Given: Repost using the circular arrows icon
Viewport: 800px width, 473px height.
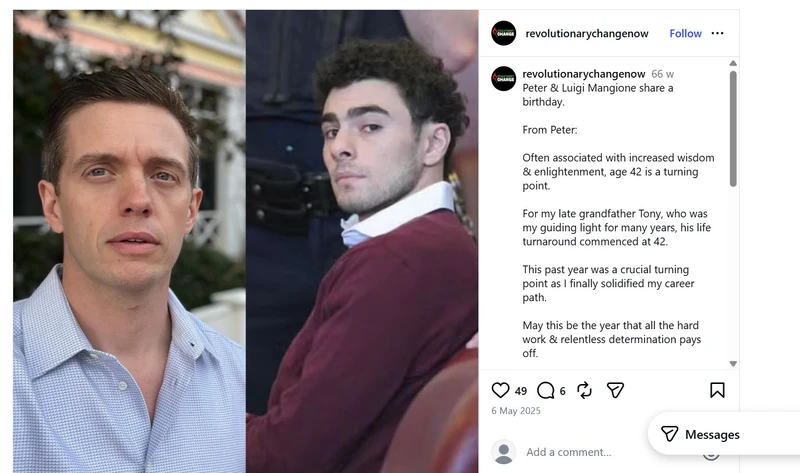Looking at the screenshot, I should click(x=584, y=390).
